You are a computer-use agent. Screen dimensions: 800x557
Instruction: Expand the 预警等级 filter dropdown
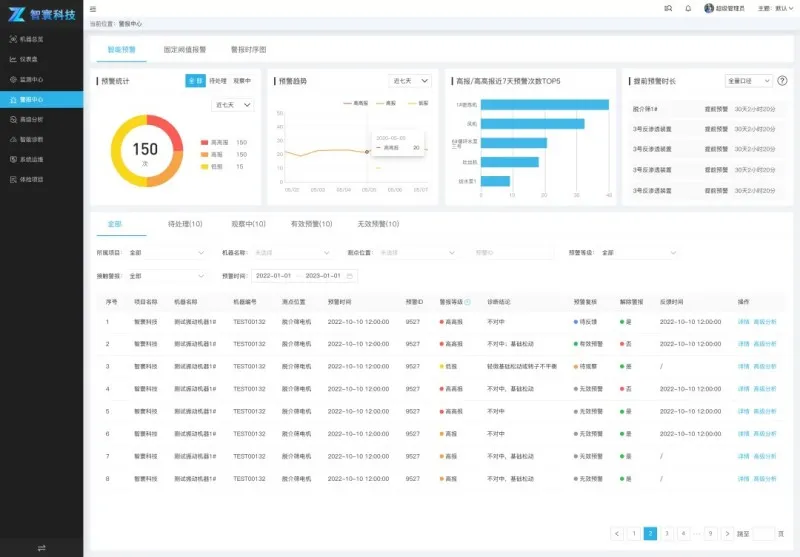632,253
